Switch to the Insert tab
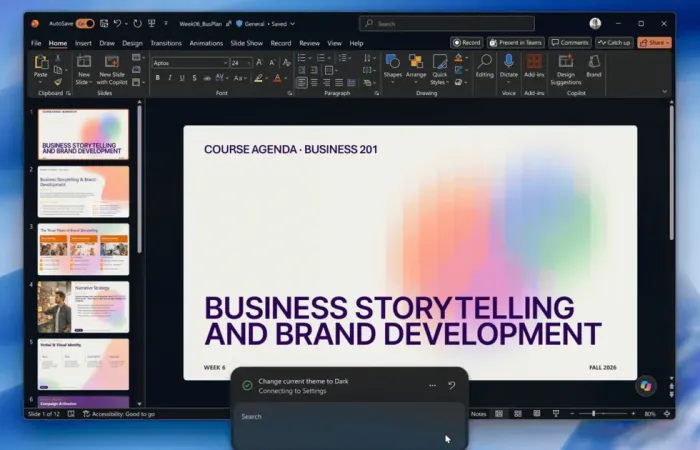Image resolution: width=700 pixels, height=450 pixels. [x=83, y=43]
